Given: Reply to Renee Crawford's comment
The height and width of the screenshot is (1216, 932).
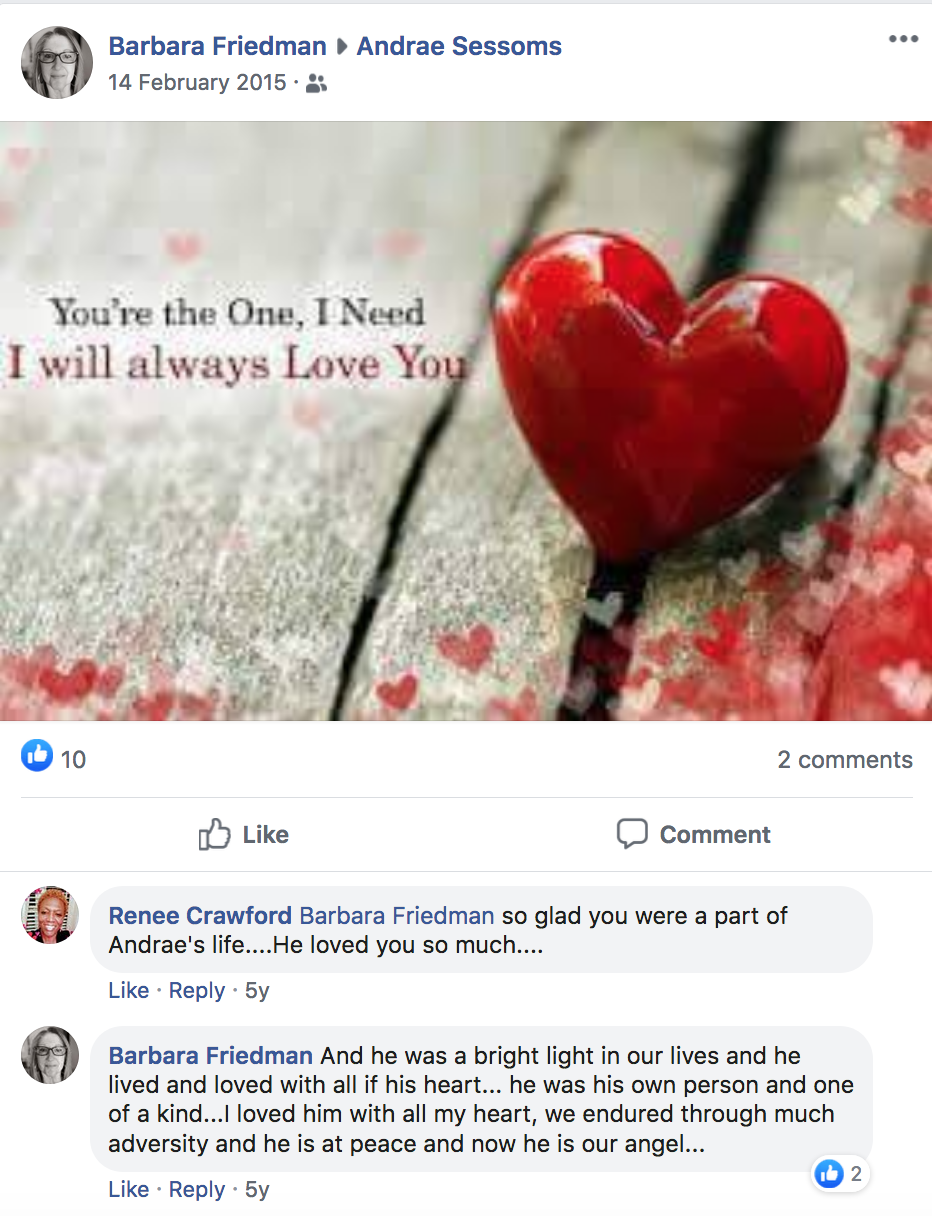Looking at the screenshot, I should point(197,991).
